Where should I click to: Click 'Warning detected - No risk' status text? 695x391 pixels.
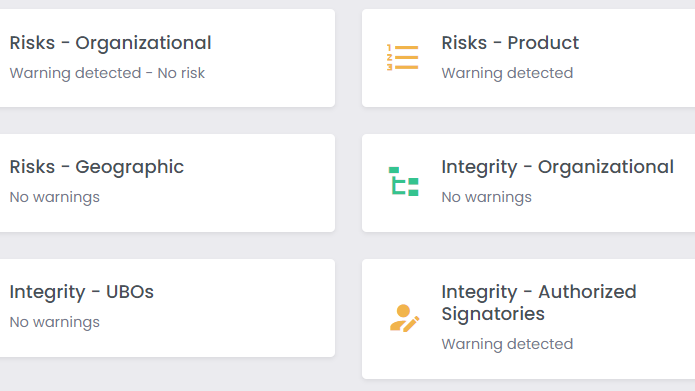(107, 73)
